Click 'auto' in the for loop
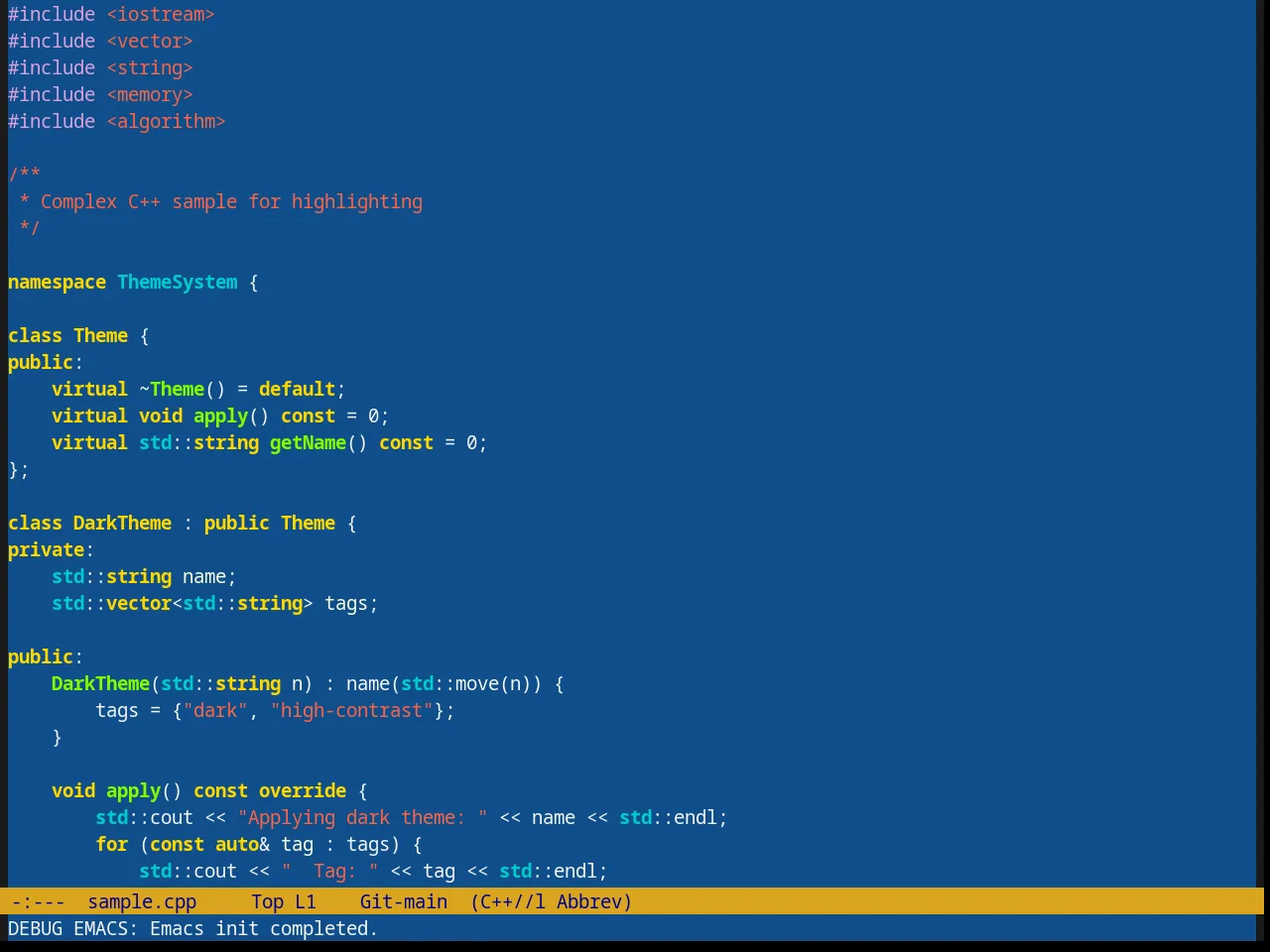 coord(237,844)
